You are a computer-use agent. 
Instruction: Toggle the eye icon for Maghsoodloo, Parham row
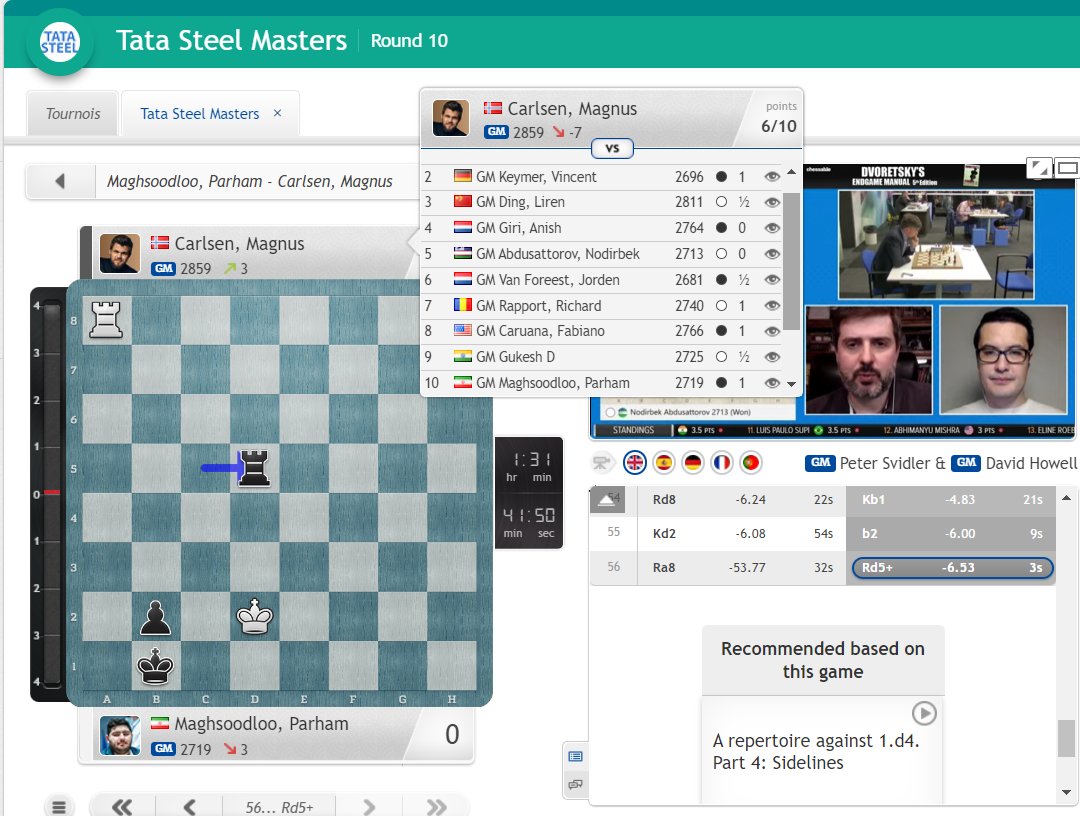click(x=772, y=382)
